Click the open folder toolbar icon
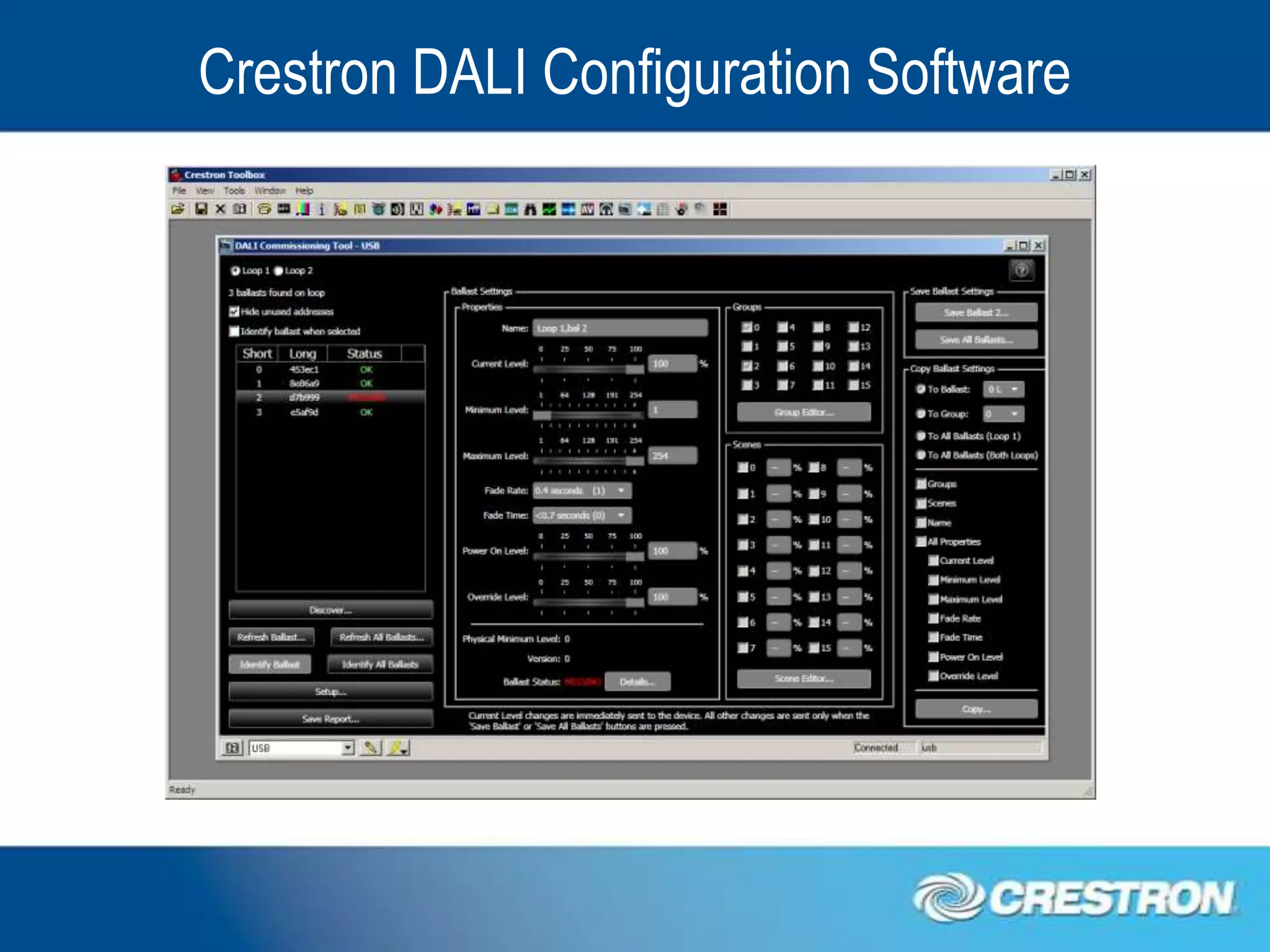The width and height of the screenshot is (1270, 952). pos(179,209)
